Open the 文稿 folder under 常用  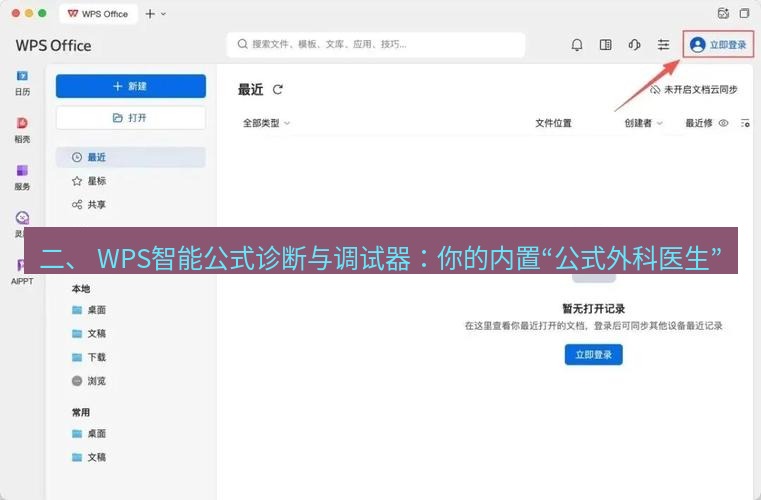coord(89,457)
